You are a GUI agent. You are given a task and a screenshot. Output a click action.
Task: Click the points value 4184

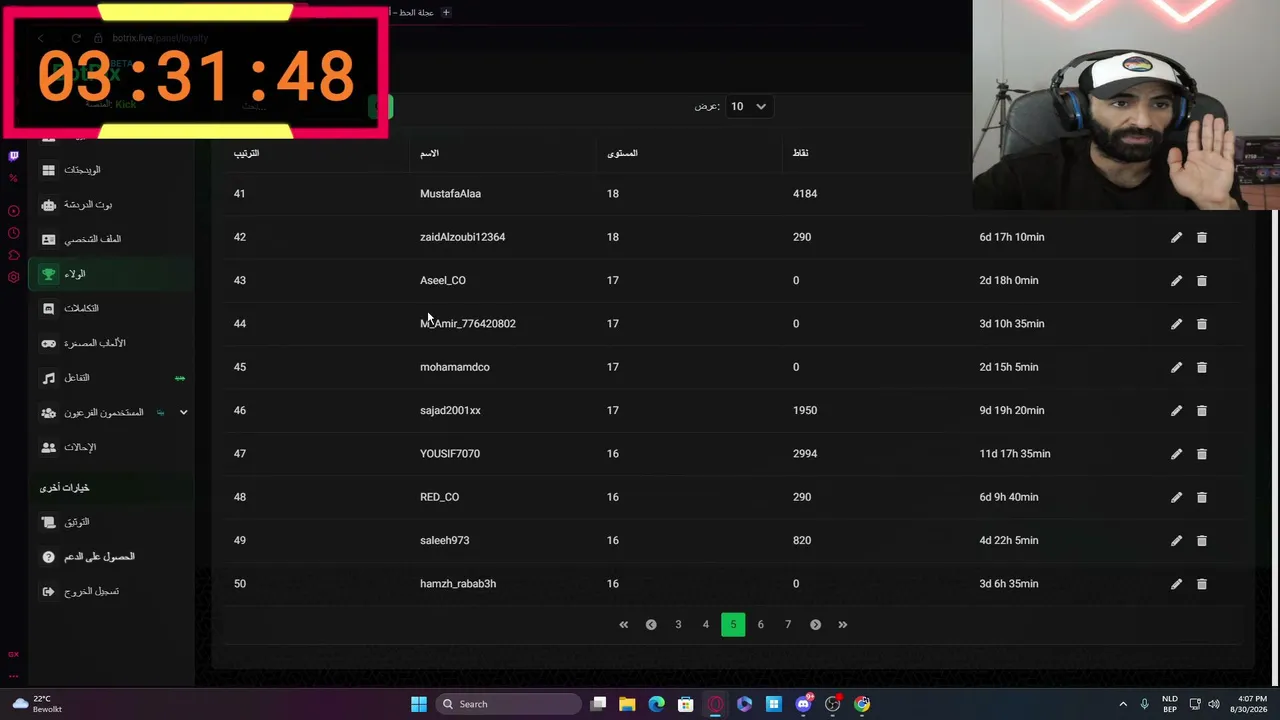pos(805,194)
